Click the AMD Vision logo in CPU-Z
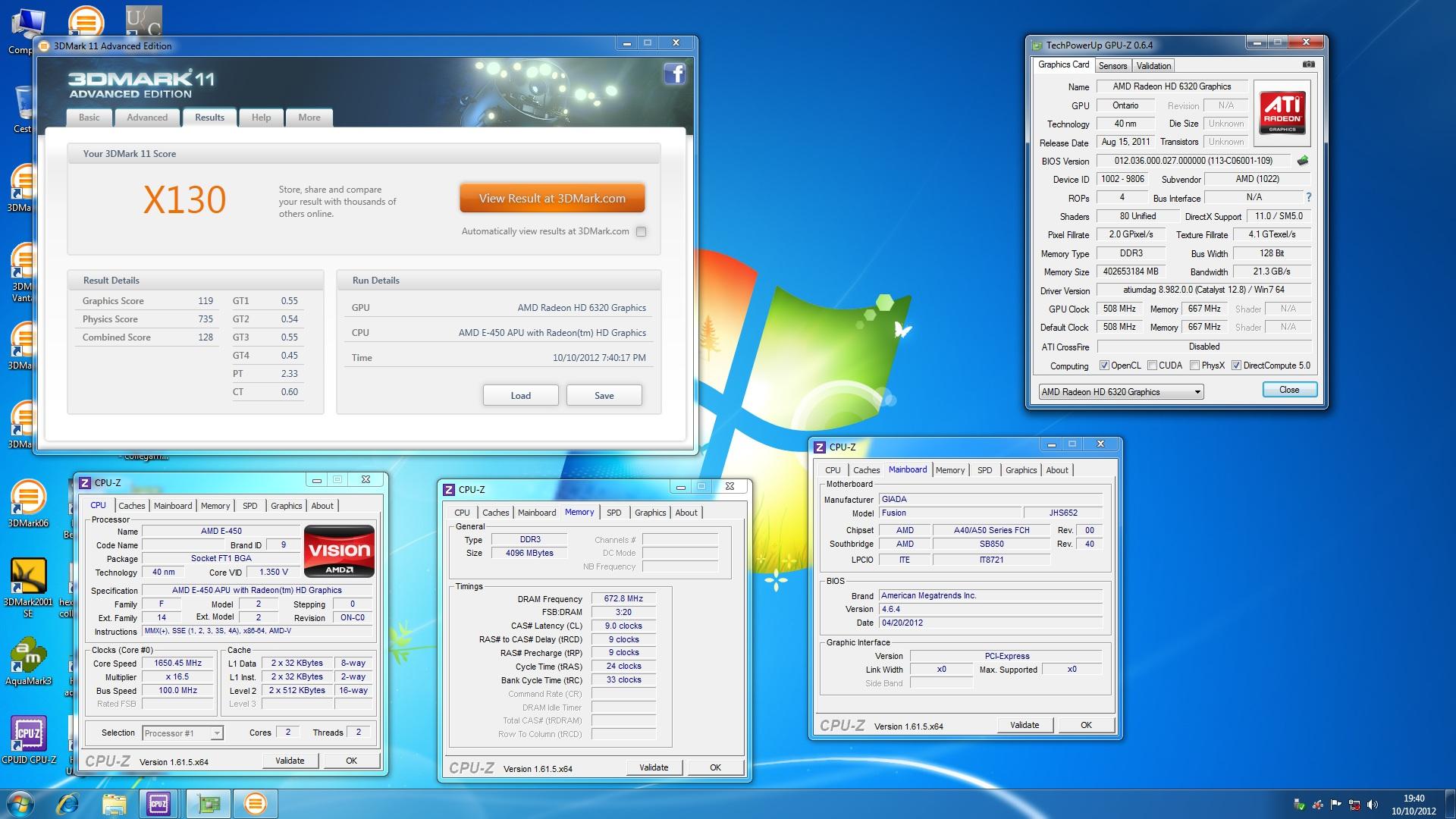The height and width of the screenshot is (819, 1456). pos(339,551)
